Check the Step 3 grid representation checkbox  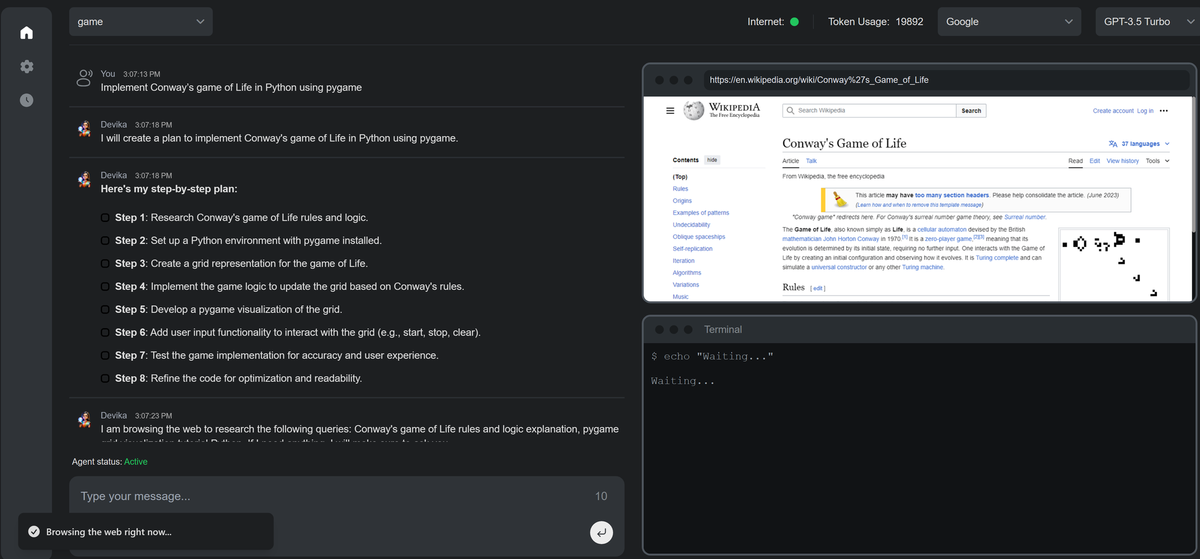point(105,264)
